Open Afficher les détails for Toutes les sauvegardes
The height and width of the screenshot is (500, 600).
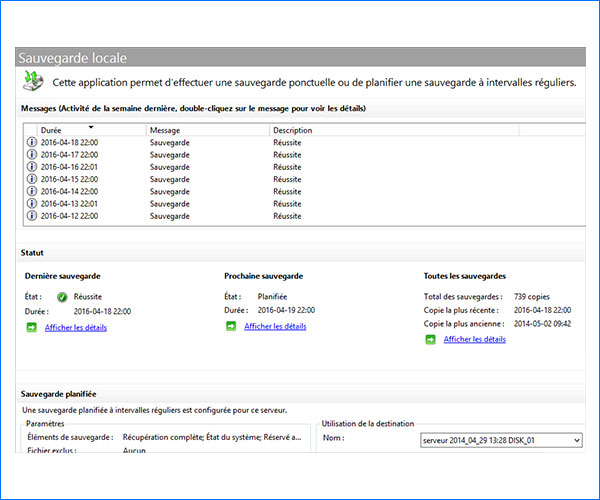pyautogui.click(x=475, y=339)
